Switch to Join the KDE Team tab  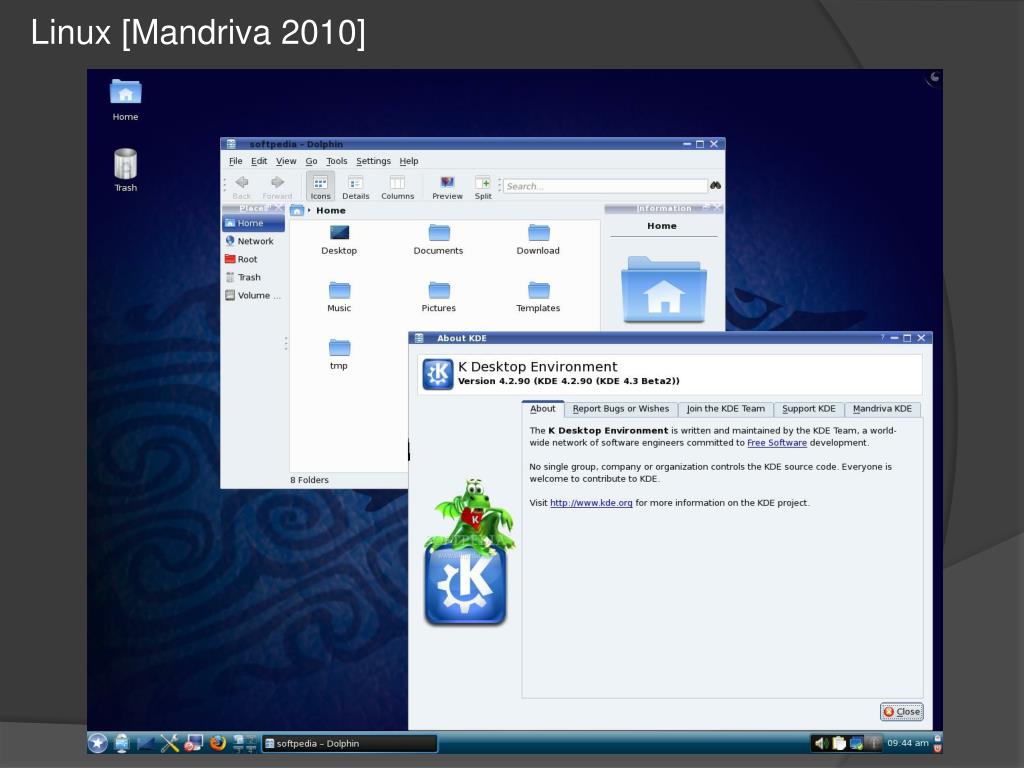click(726, 409)
